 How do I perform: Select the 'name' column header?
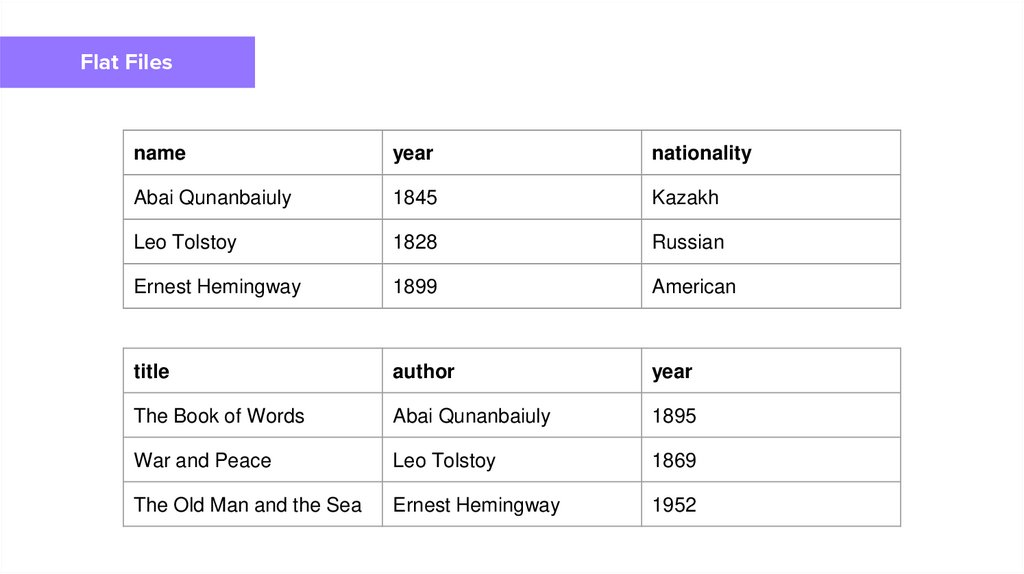click(x=160, y=153)
